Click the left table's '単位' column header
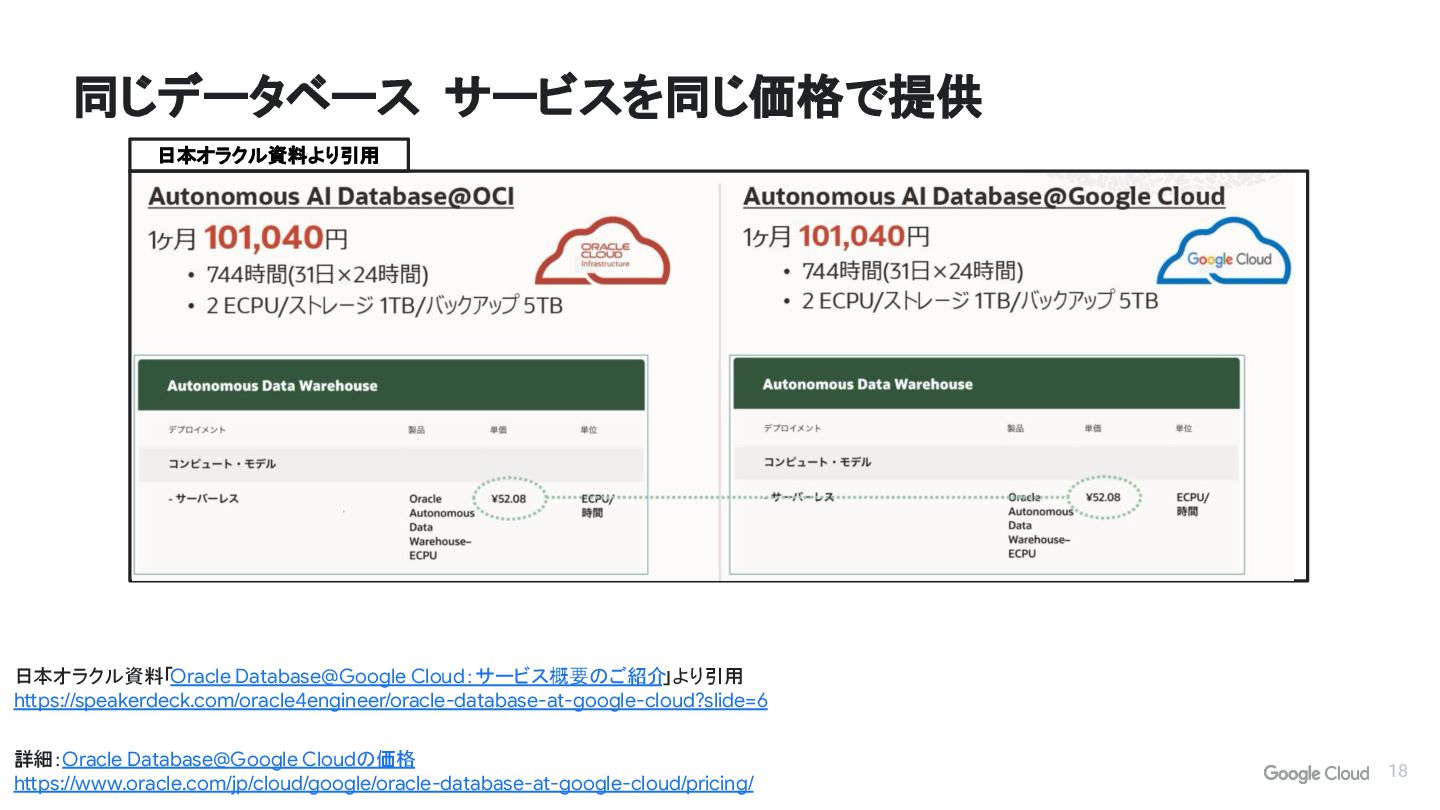Image resolution: width=1440 pixels, height=810 pixels. pyautogui.click(x=588, y=430)
